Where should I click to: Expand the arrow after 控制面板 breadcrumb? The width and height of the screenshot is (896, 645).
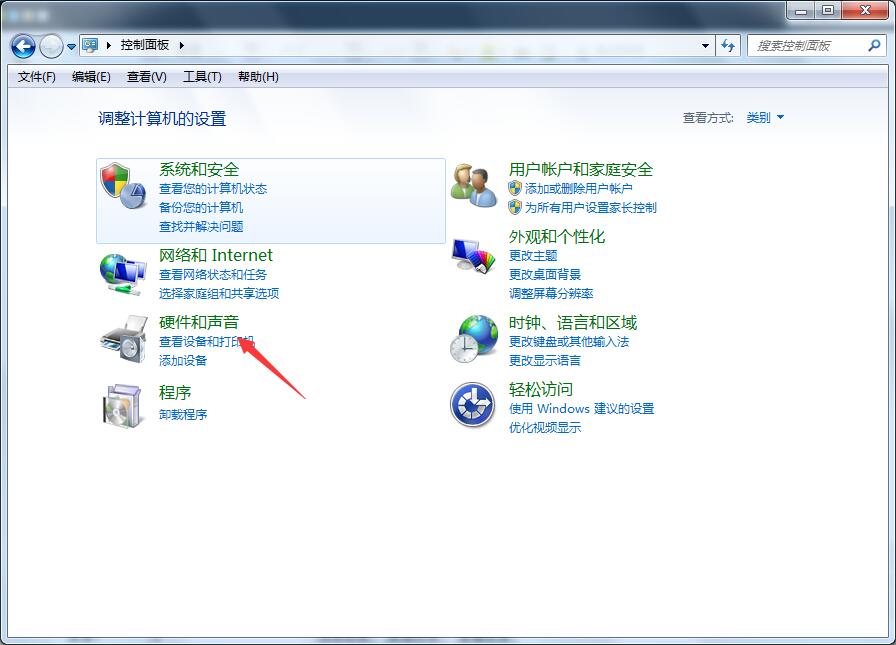[x=182, y=45]
